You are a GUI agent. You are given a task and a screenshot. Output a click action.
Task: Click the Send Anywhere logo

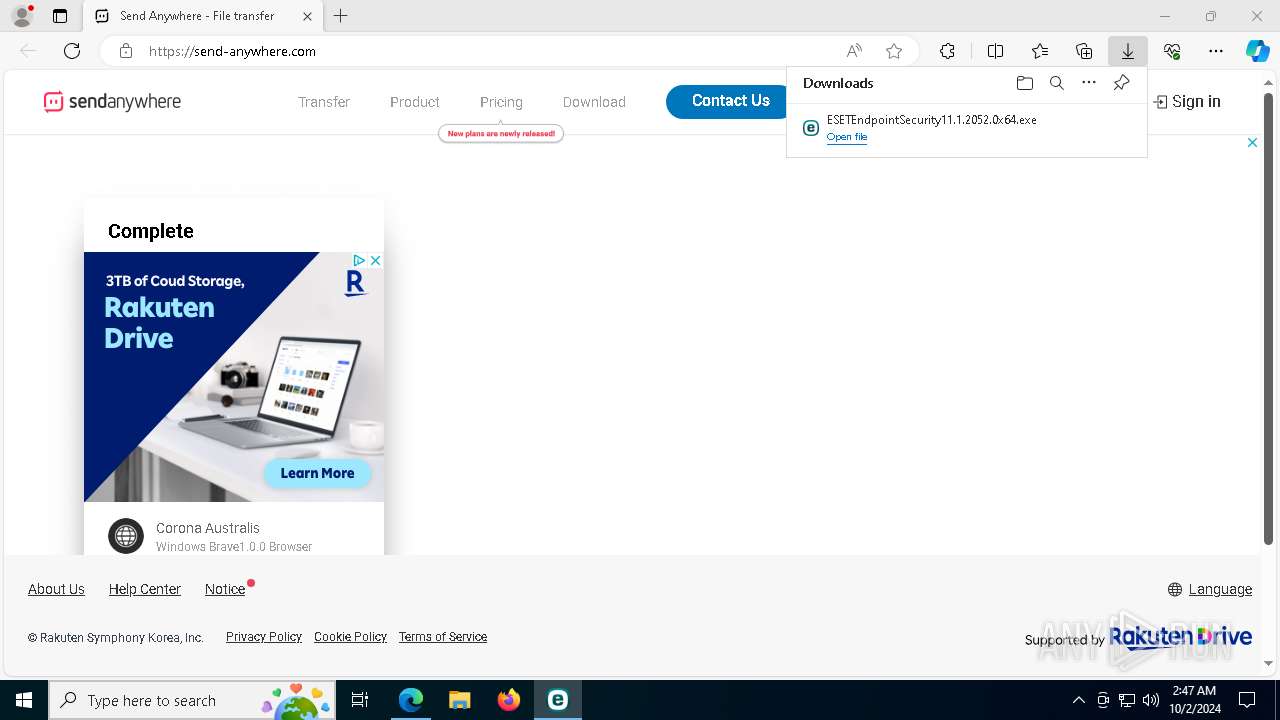(112, 102)
